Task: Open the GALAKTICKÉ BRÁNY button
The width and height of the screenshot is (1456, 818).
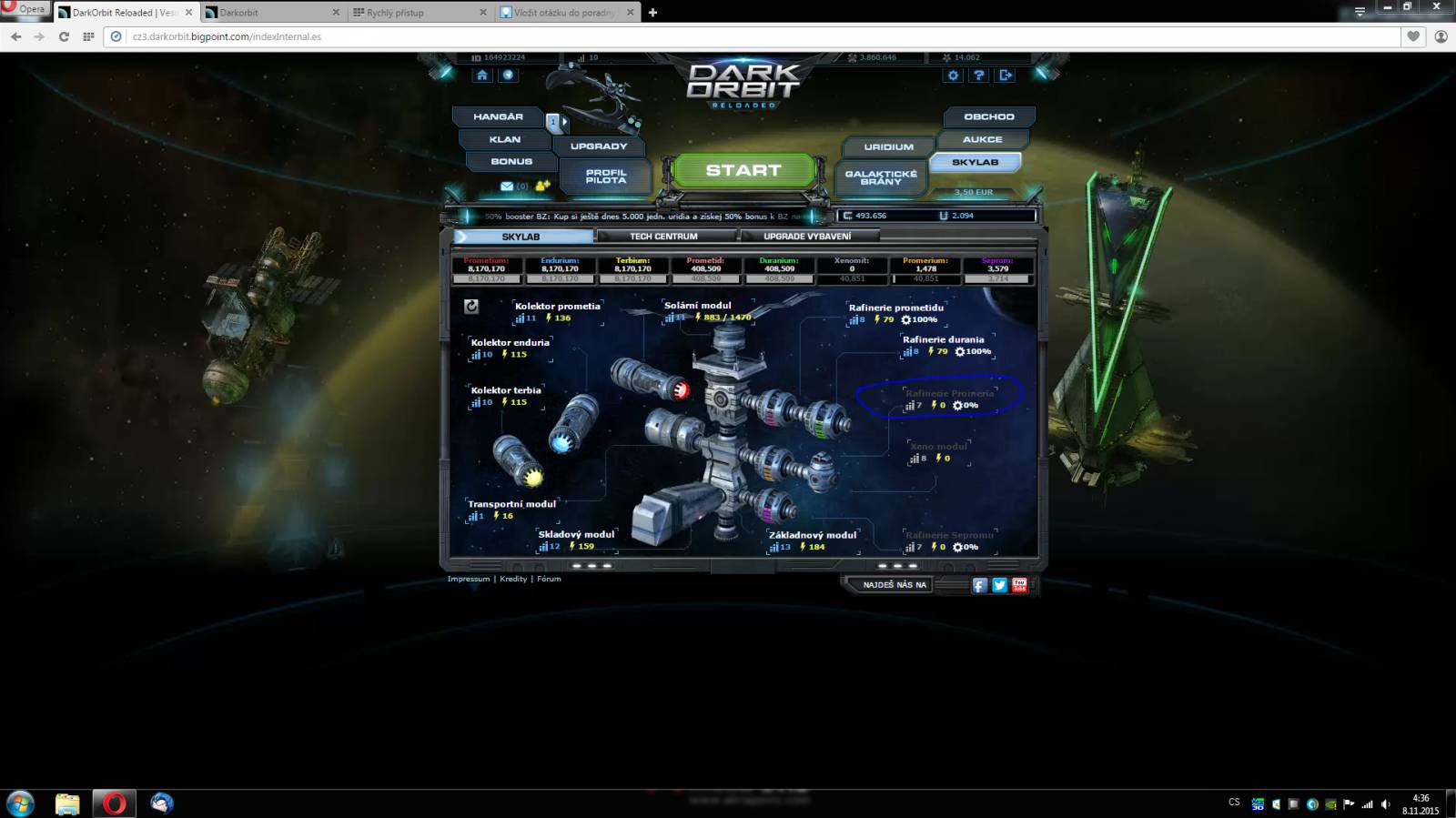Action: (881, 177)
